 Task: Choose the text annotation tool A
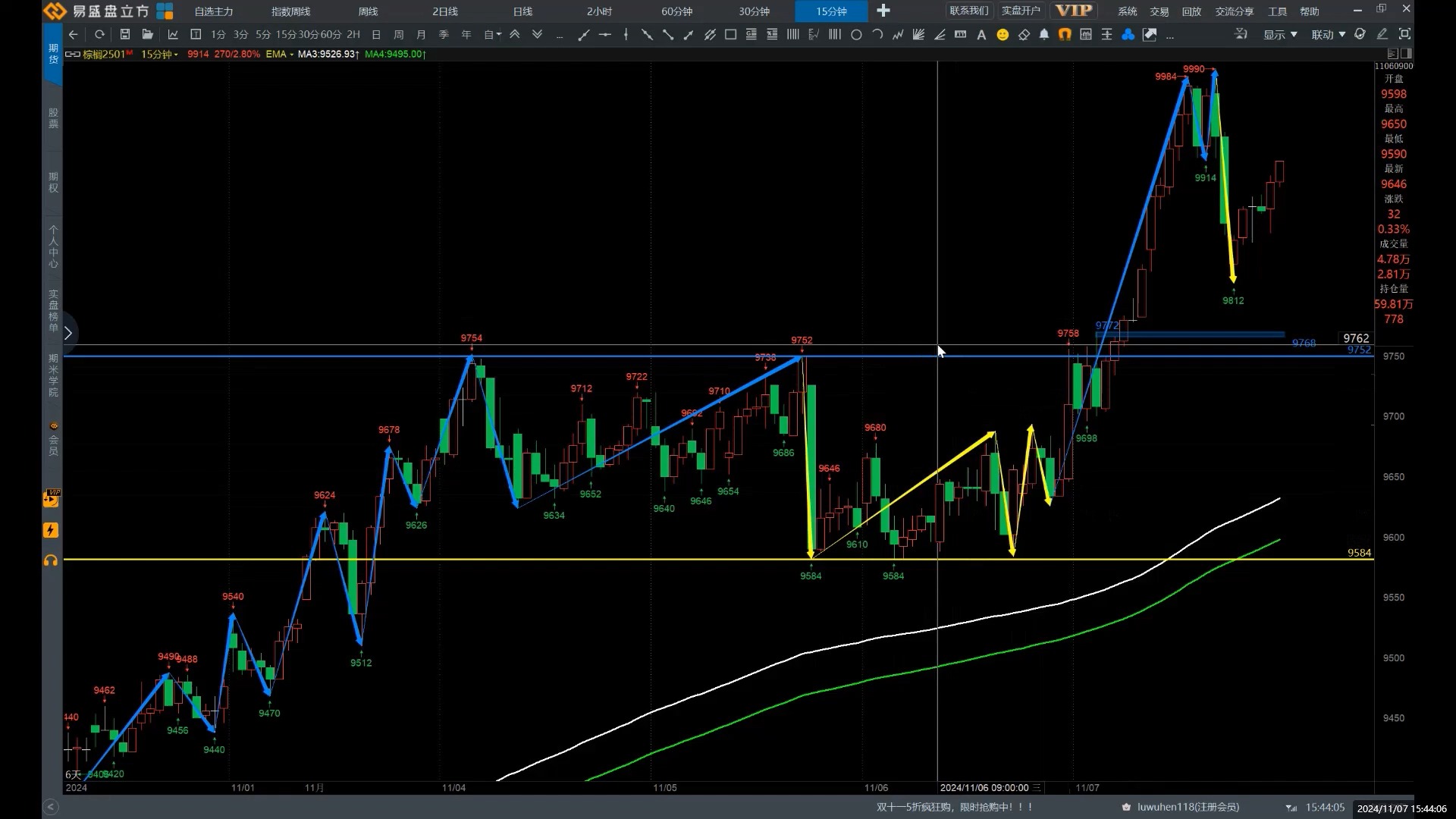[981, 34]
